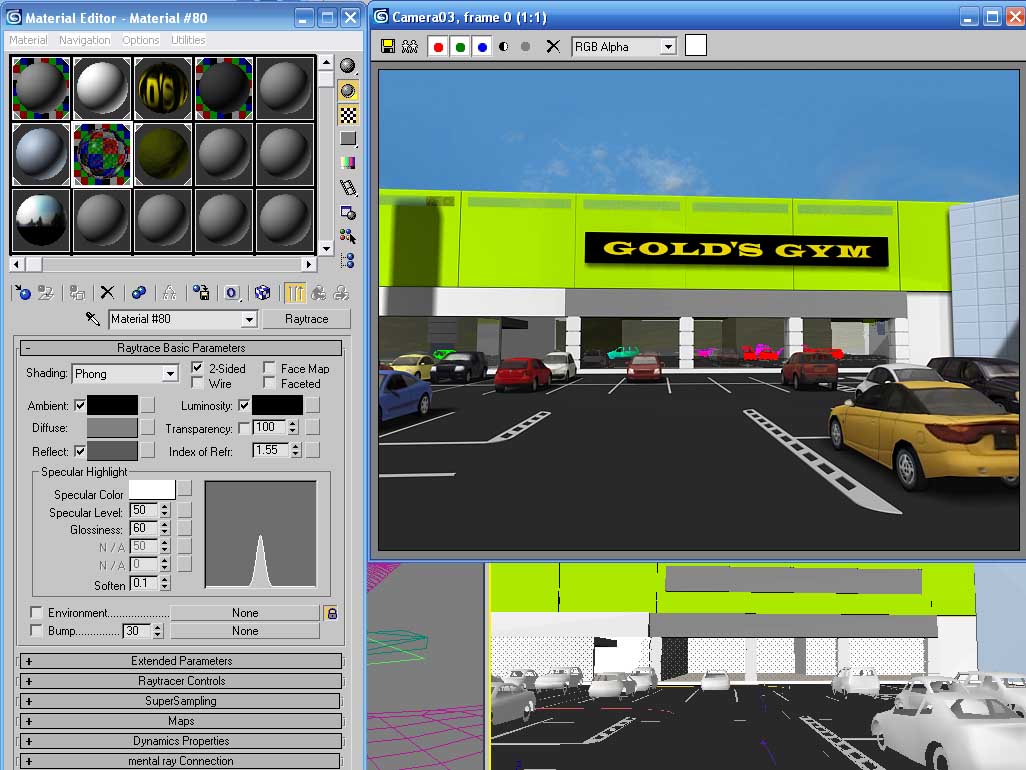This screenshot has height=770, width=1026.
Task: Click the Make Preview film icon
Action: [347, 188]
